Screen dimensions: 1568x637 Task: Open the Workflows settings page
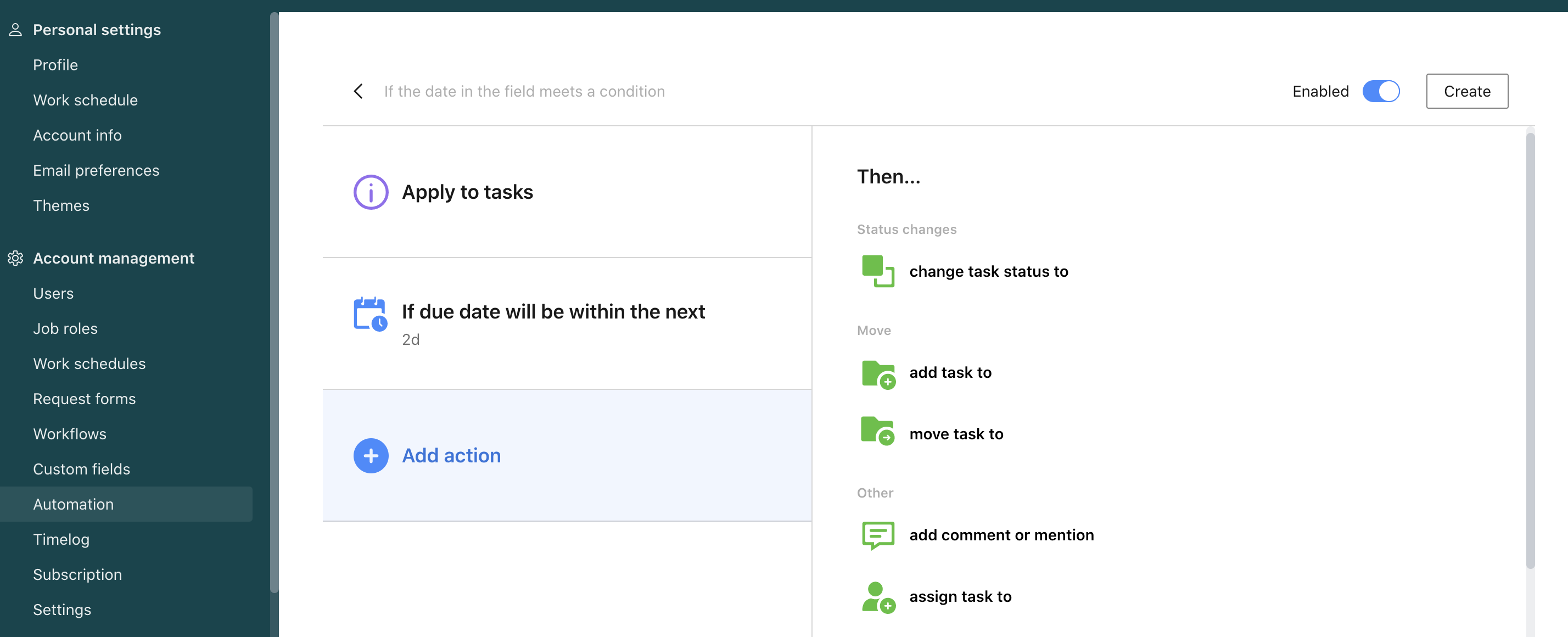(69, 434)
